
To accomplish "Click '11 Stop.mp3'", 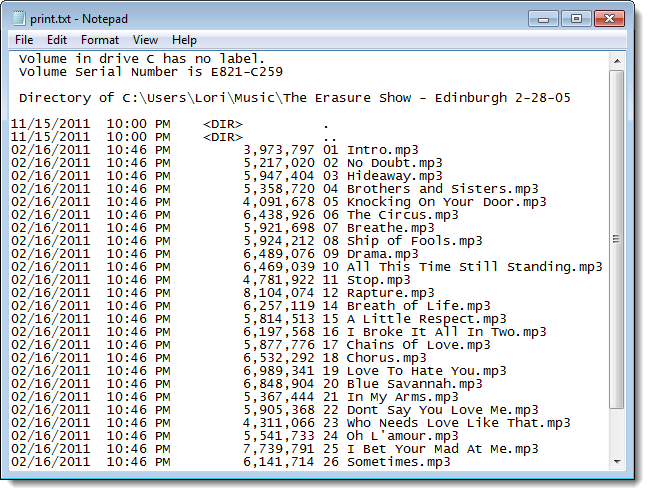I will pos(367,280).
